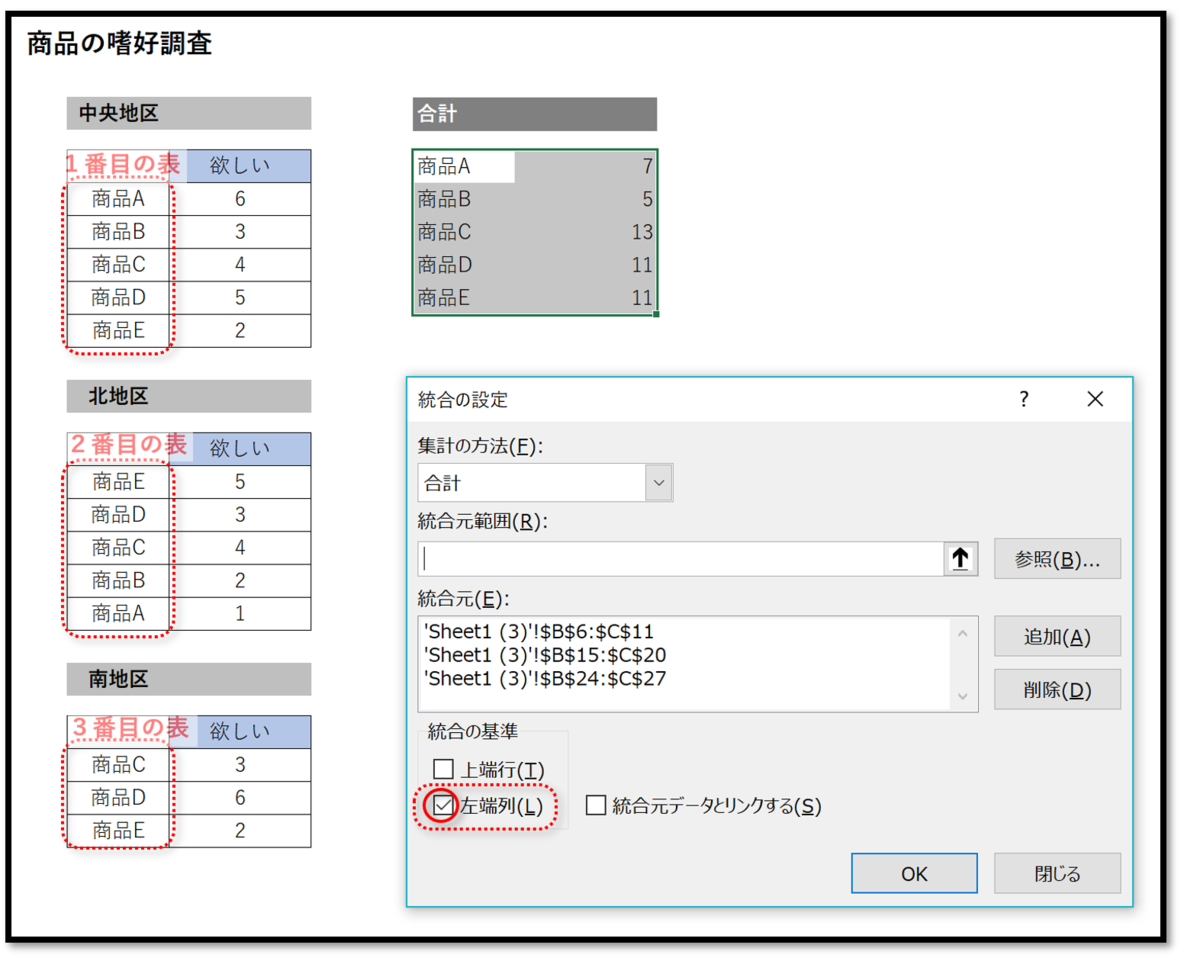Expand the 合計 aggregation method list
Image resolution: width=1200 pixels, height=977 pixels.
659,482
